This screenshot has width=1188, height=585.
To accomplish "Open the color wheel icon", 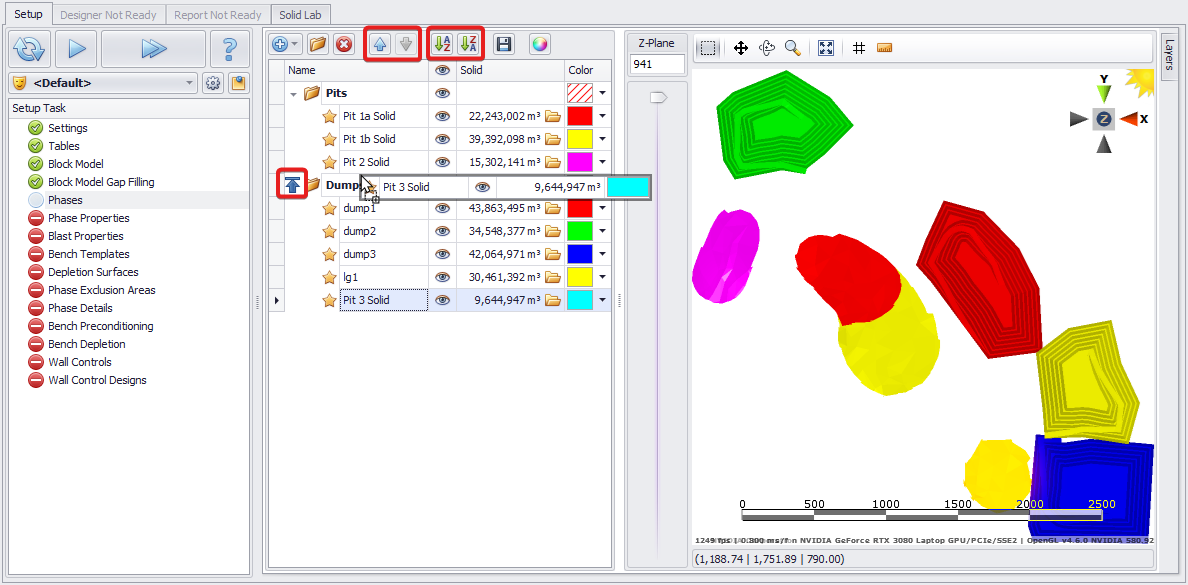I will pyautogui.click(x=539, y=44).
